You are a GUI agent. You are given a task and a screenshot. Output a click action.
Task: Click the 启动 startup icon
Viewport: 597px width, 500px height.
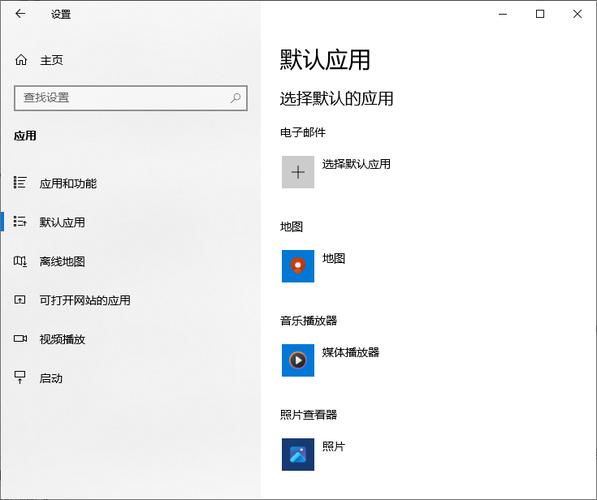[20, 377]
